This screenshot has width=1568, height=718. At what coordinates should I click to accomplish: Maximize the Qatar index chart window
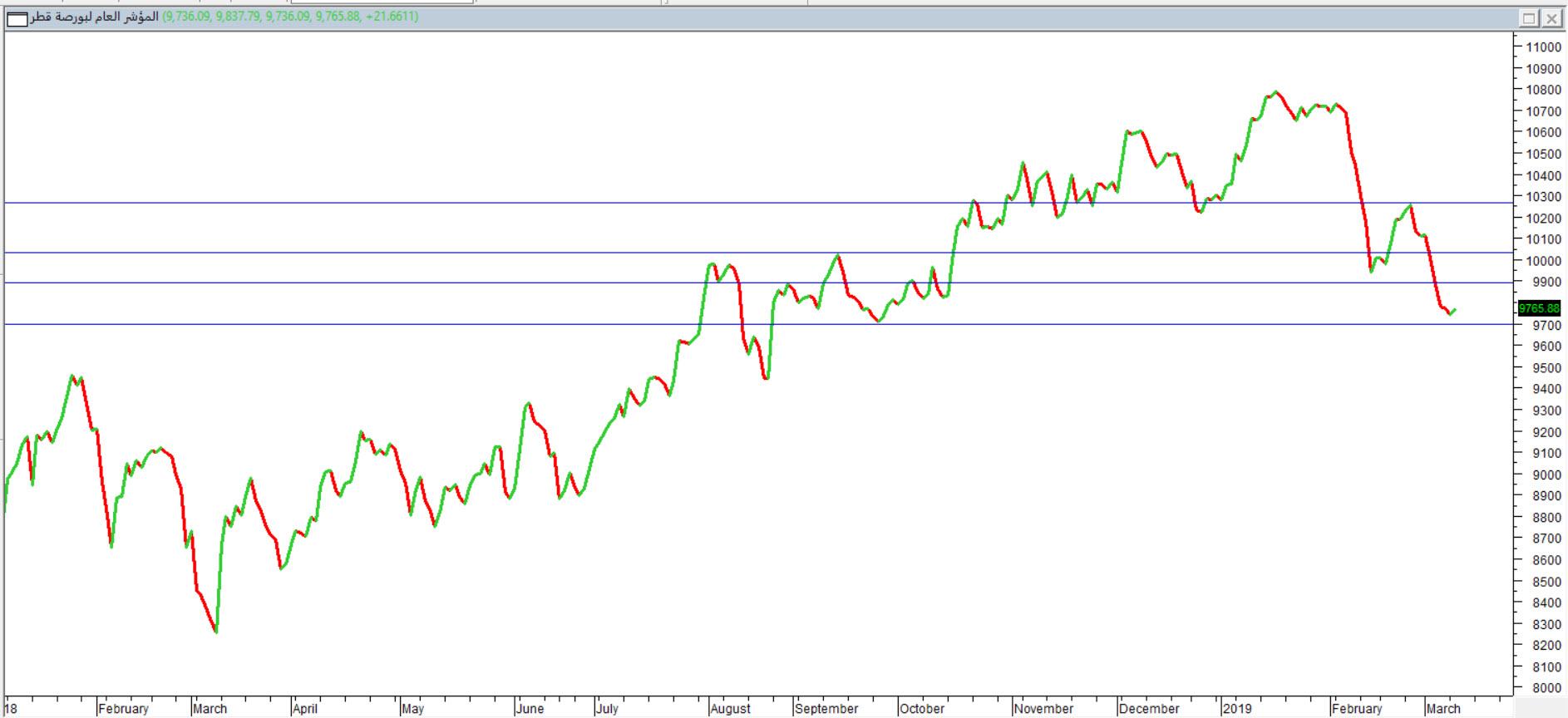pyautogui.click(x=1530, y=18)
